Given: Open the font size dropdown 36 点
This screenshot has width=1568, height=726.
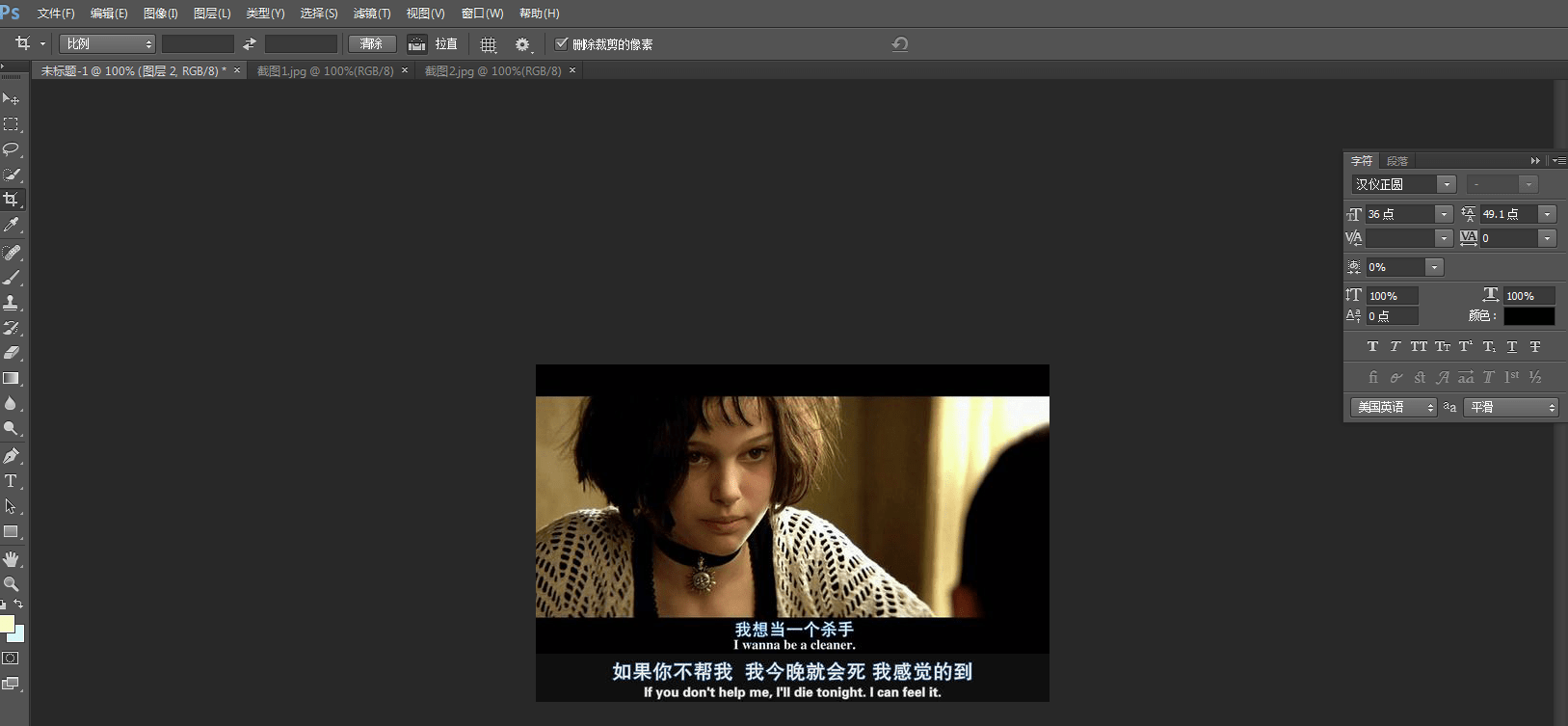Looking at the screenshot, I should coord(1444,214).
